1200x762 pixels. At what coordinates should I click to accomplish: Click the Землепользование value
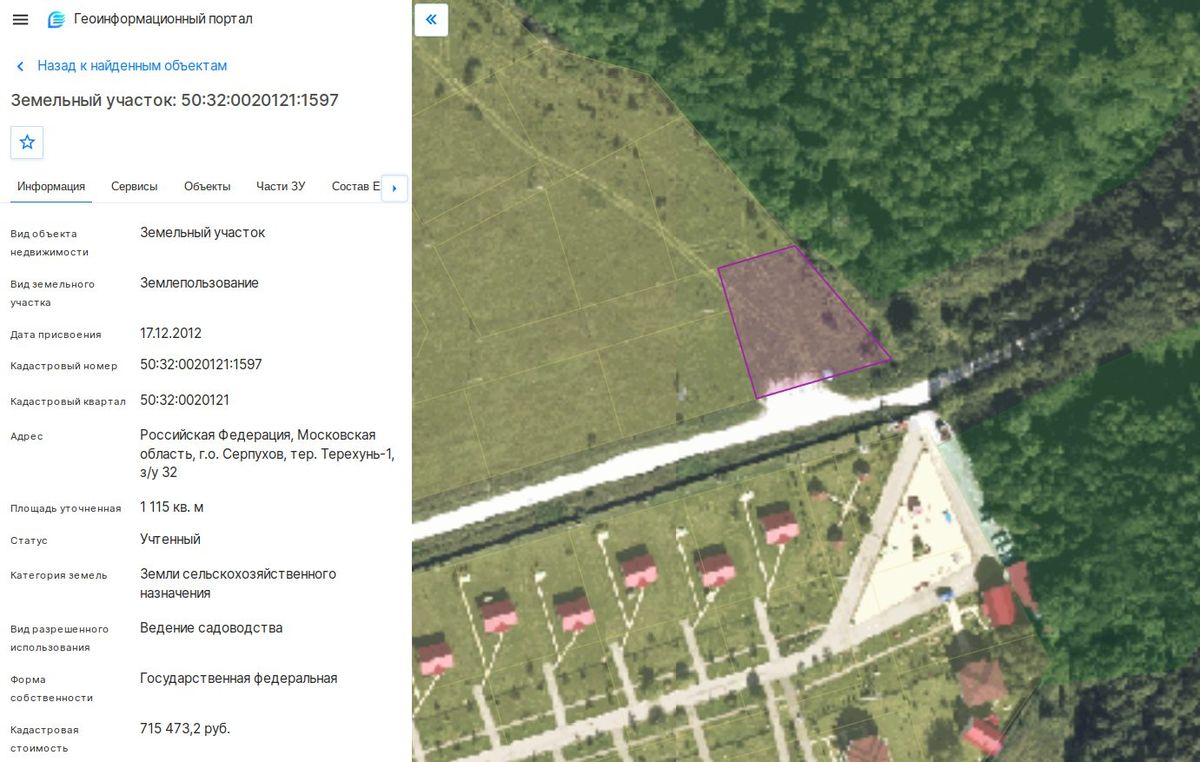pos(199,283)
